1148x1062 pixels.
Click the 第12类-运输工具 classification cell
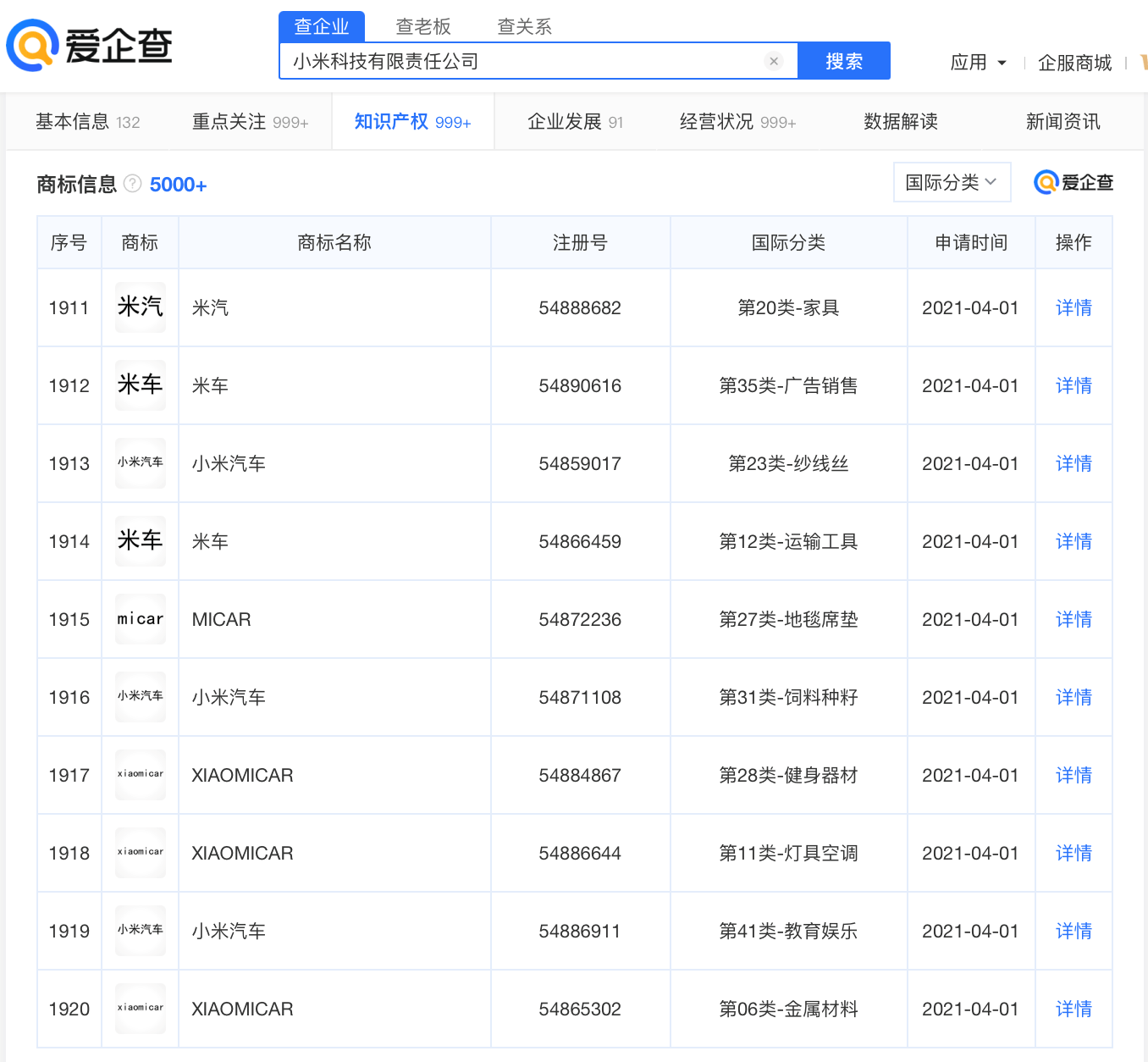[788, 541]
